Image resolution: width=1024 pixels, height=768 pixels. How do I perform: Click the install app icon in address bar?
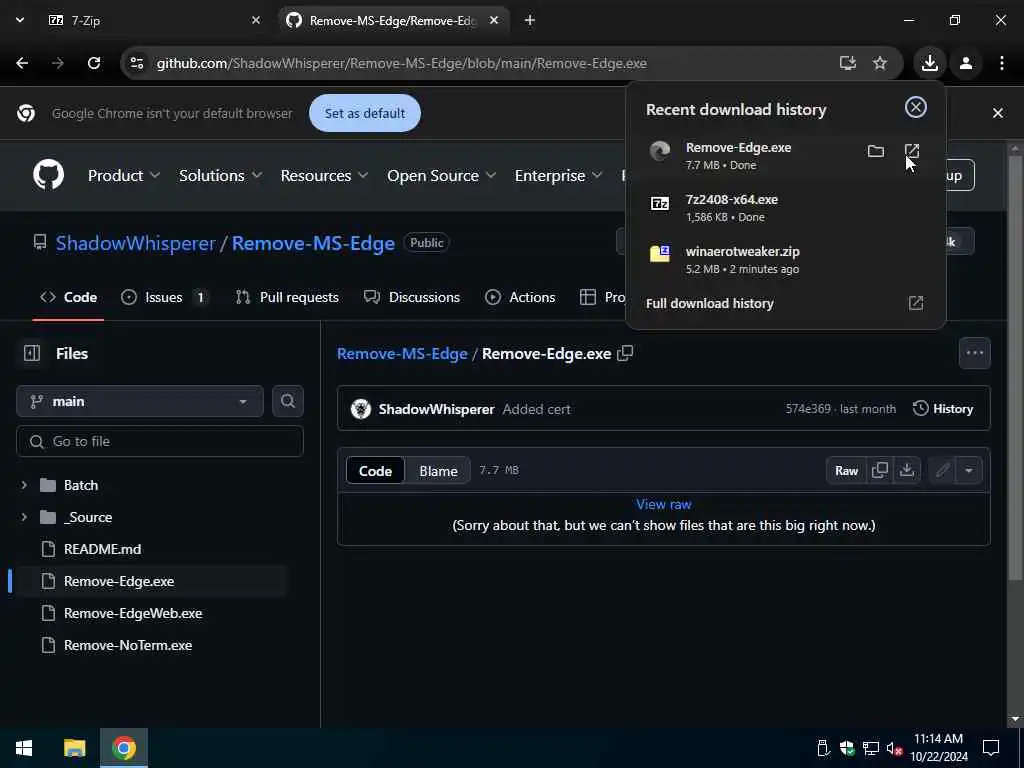pos(848,63)
